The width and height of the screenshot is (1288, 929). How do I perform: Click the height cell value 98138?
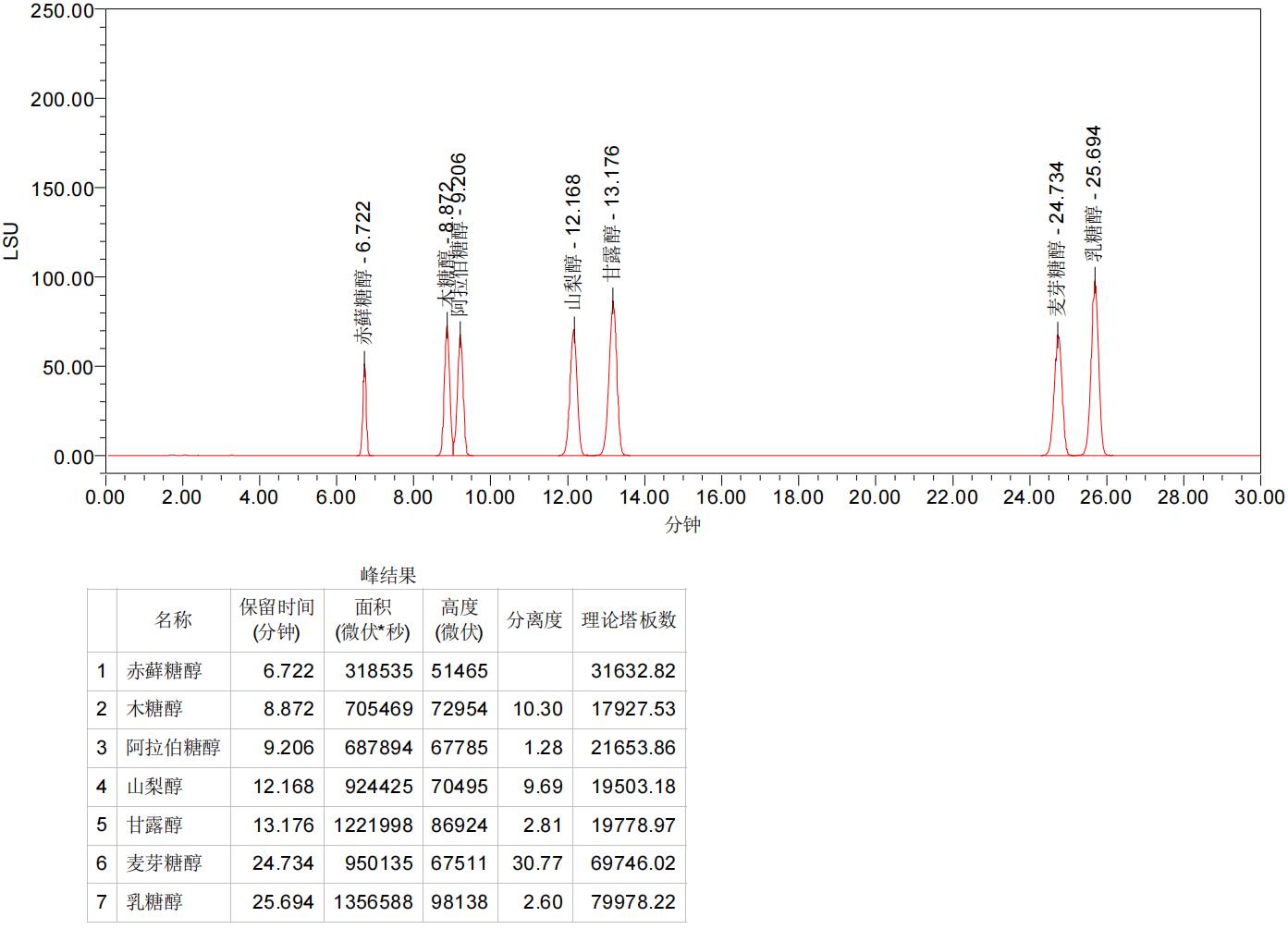pos(460,902)
